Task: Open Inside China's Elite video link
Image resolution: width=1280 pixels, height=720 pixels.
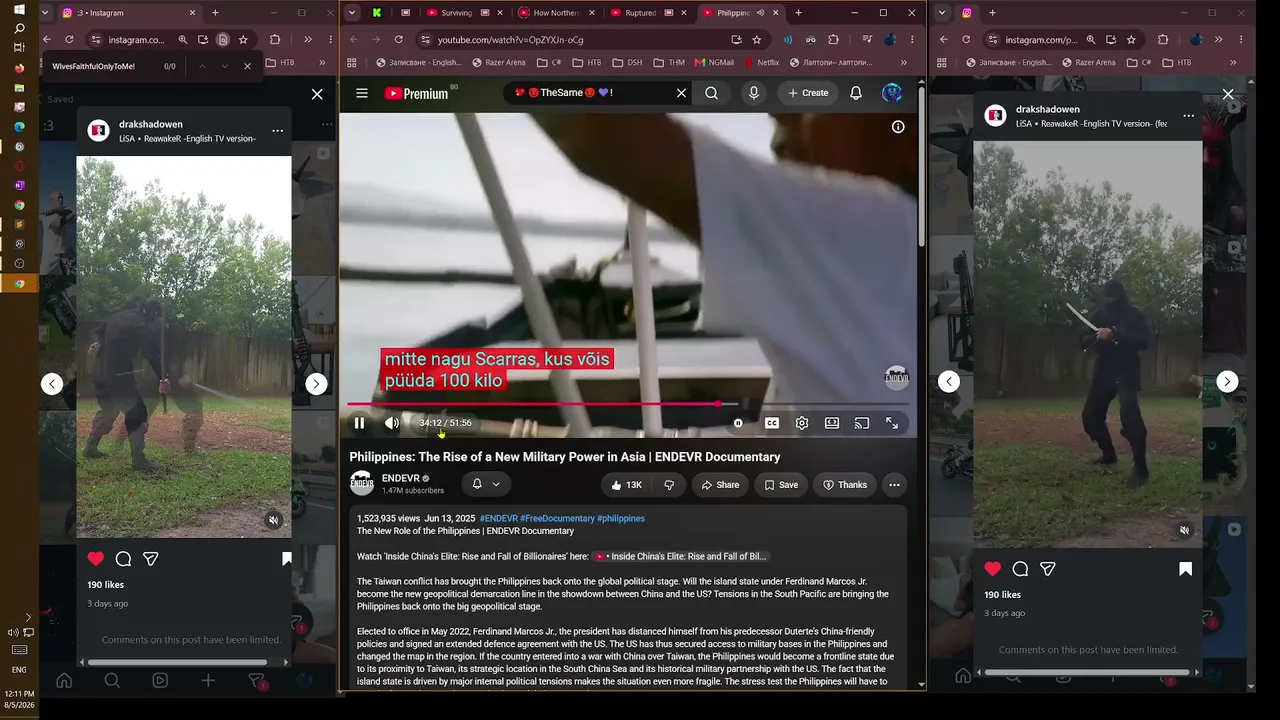Action: [x=681, y=556]
